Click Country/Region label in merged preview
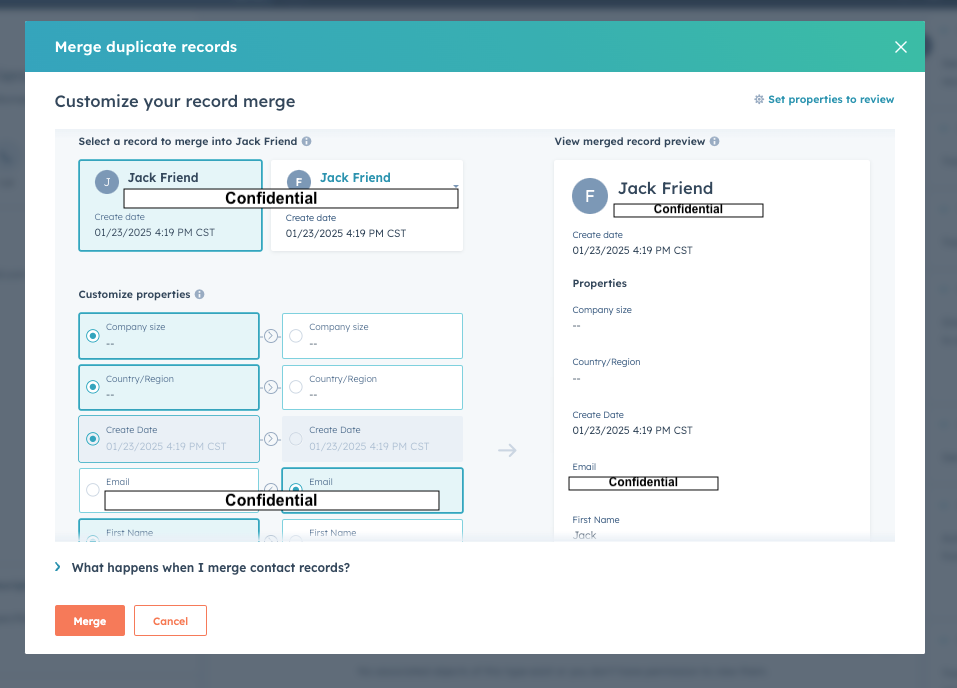The image size is (957, 688). pyautogui.click(x=606, y=362)
